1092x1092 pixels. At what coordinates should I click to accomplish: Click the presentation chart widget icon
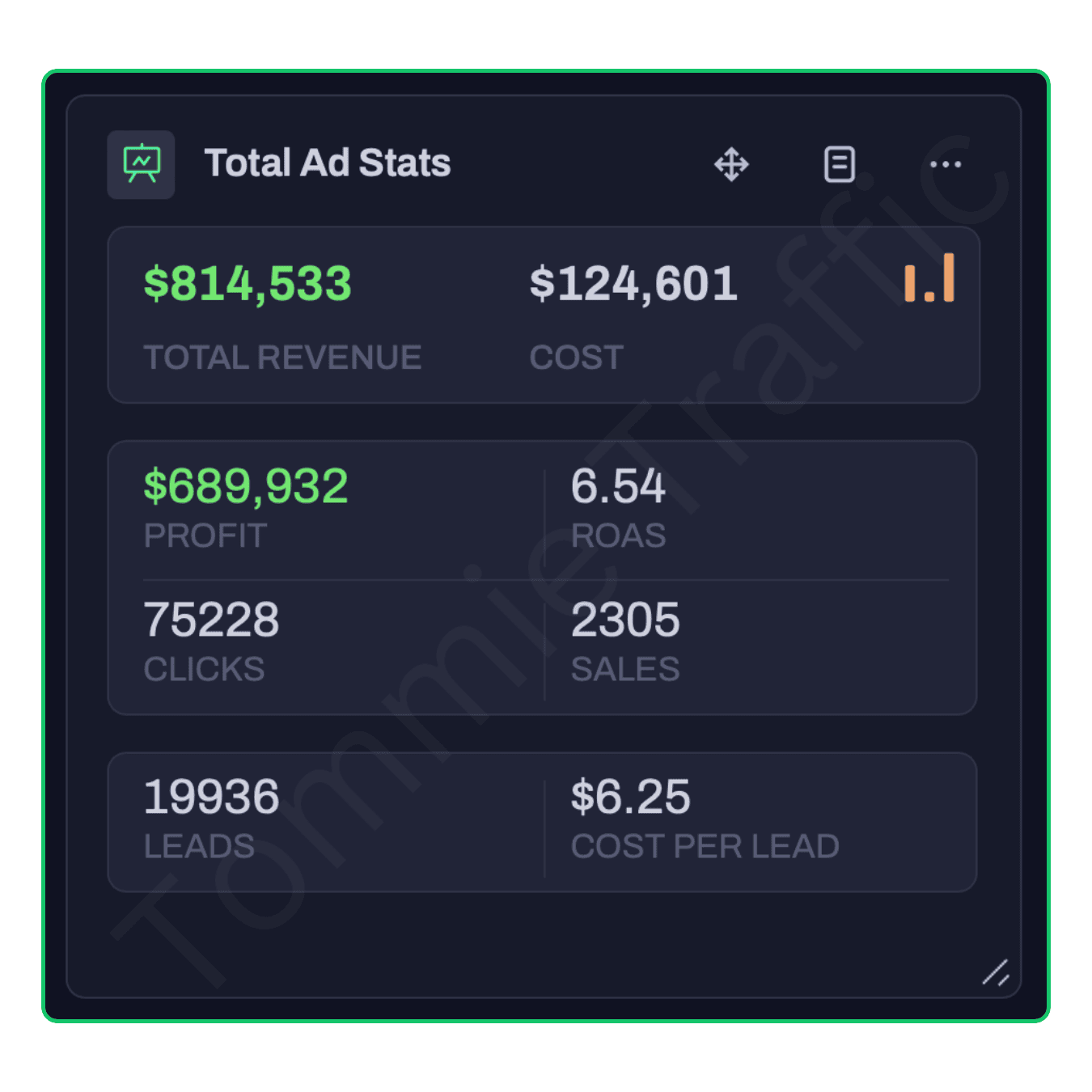point(142,164)
